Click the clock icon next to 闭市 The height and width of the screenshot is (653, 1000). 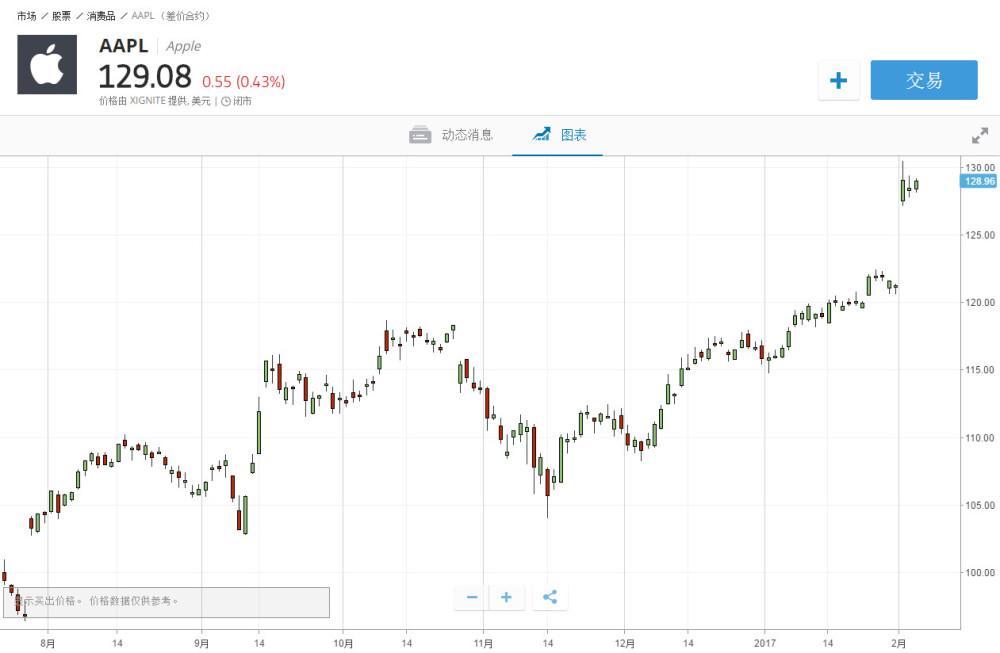(x=228, y=101)
